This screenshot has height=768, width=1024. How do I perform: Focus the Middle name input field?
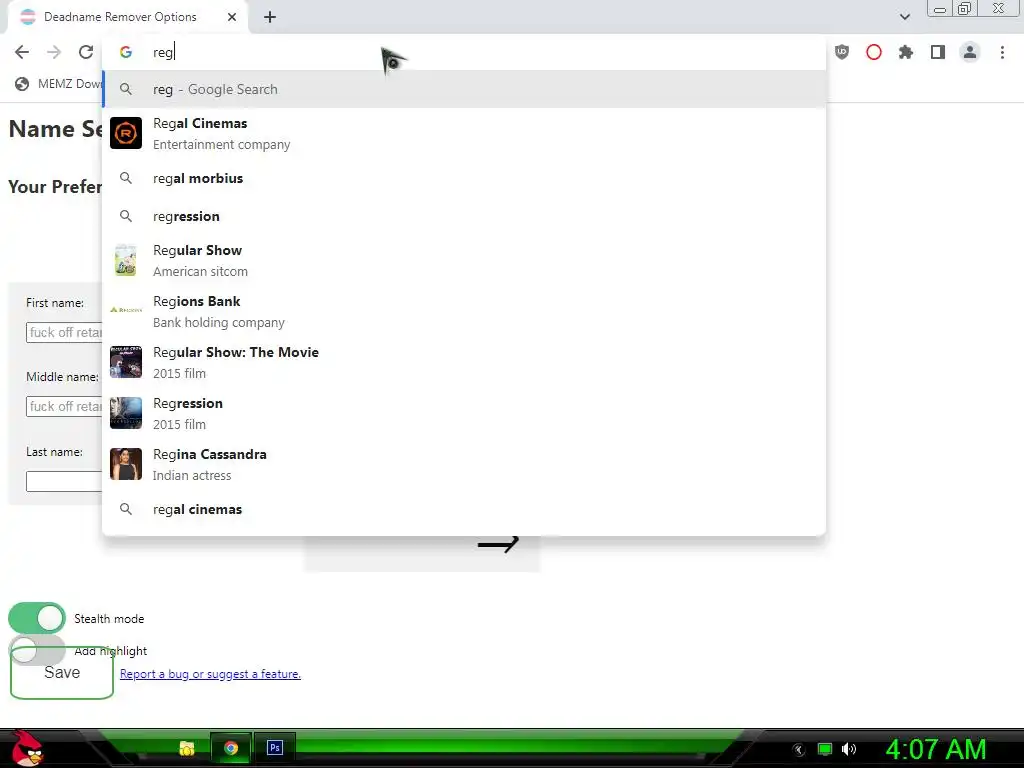65,406
